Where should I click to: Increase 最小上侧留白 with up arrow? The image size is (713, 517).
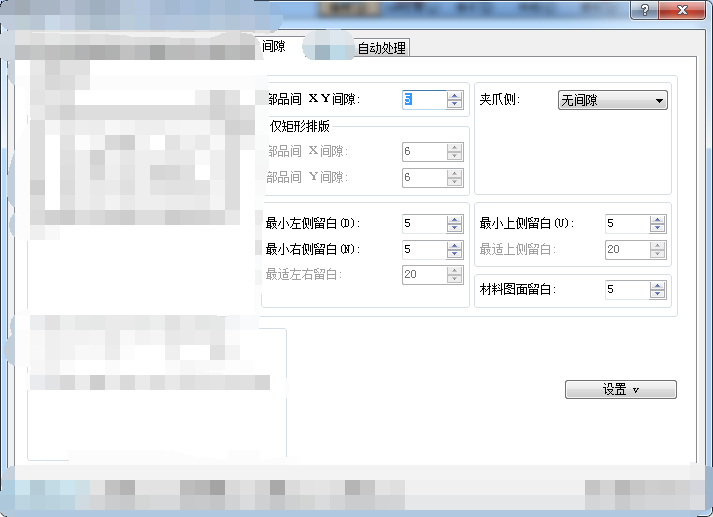658,220
